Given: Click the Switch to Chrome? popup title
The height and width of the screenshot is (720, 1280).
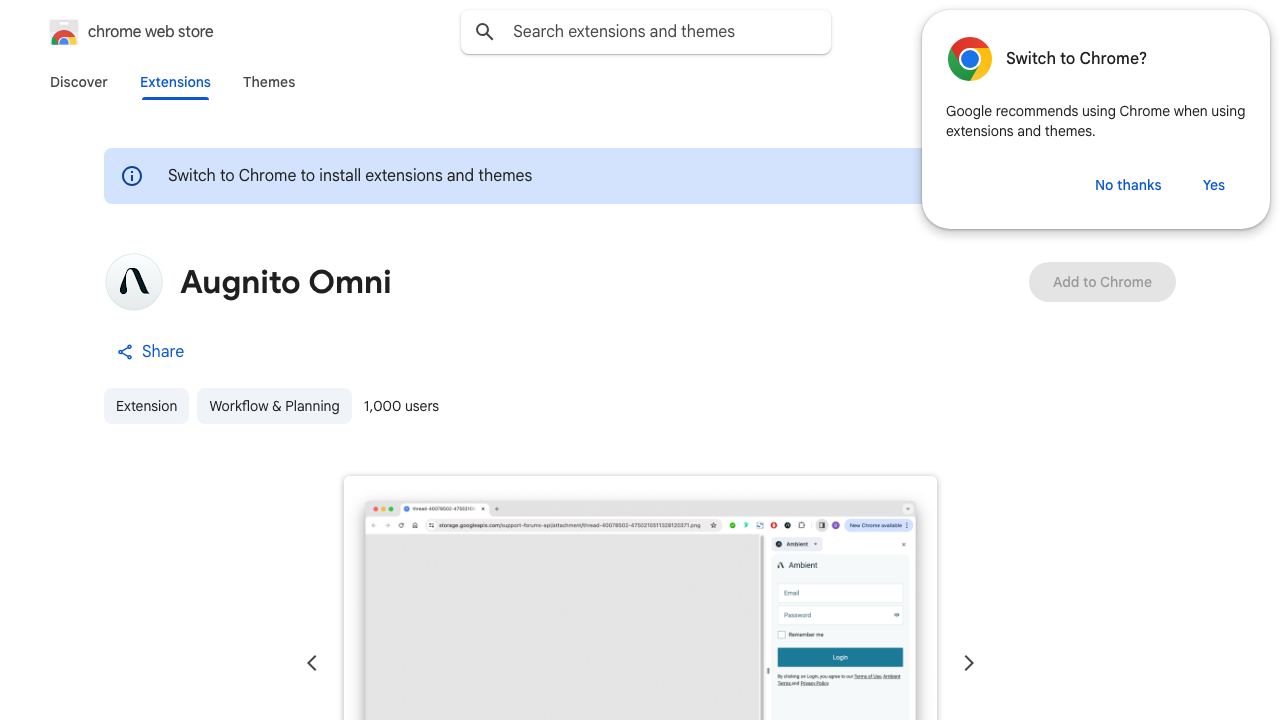Looking at the screenshot, I should click(1076, 59).
